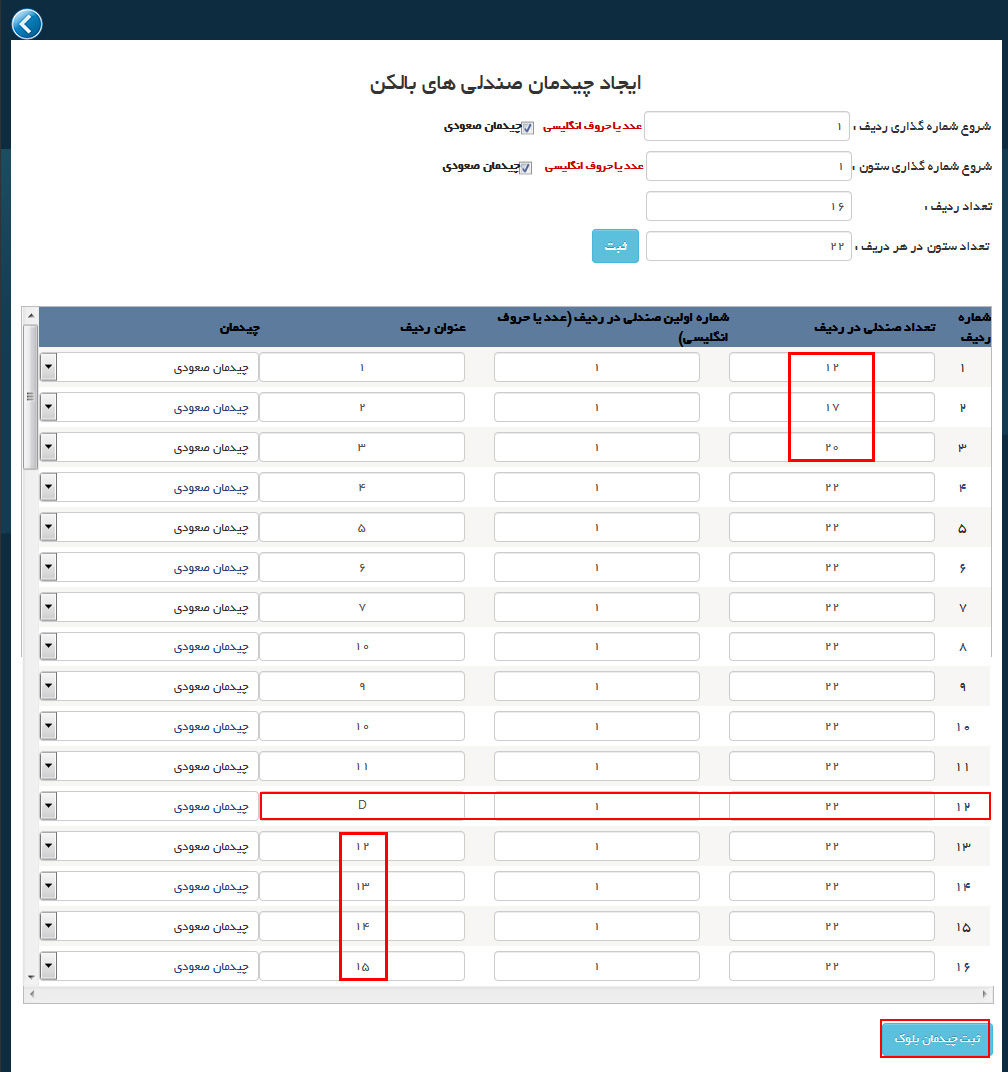This screenshot has width=1008, height=1072.
Task: Open arrangement dropdown for row 7
Action: pos(48,607)
